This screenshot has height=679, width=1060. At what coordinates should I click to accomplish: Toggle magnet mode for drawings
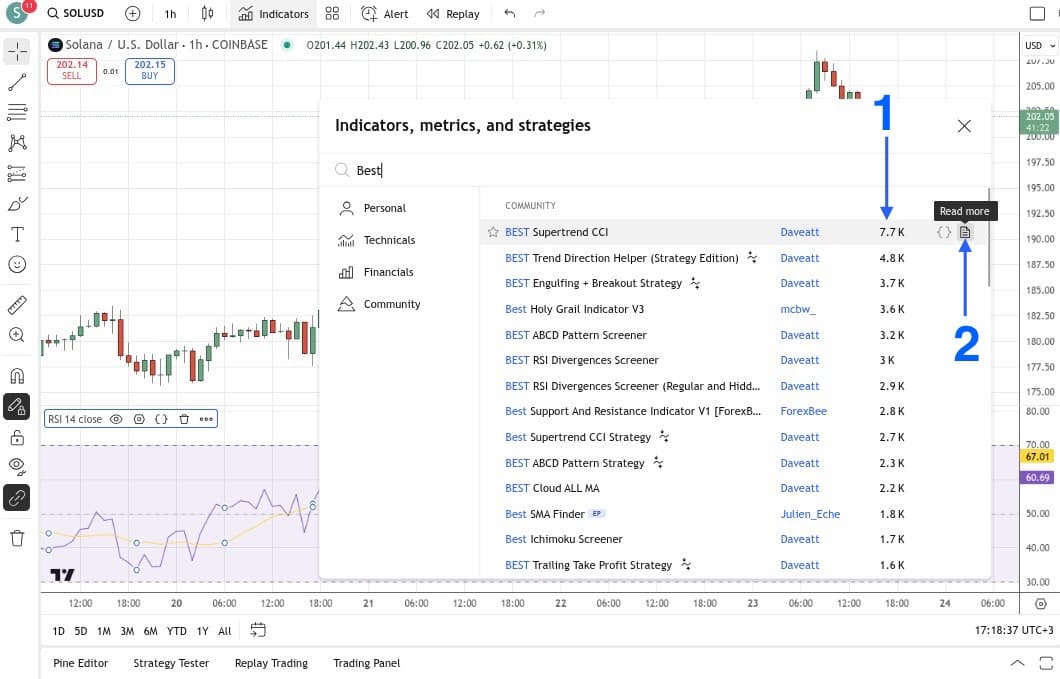17,375
